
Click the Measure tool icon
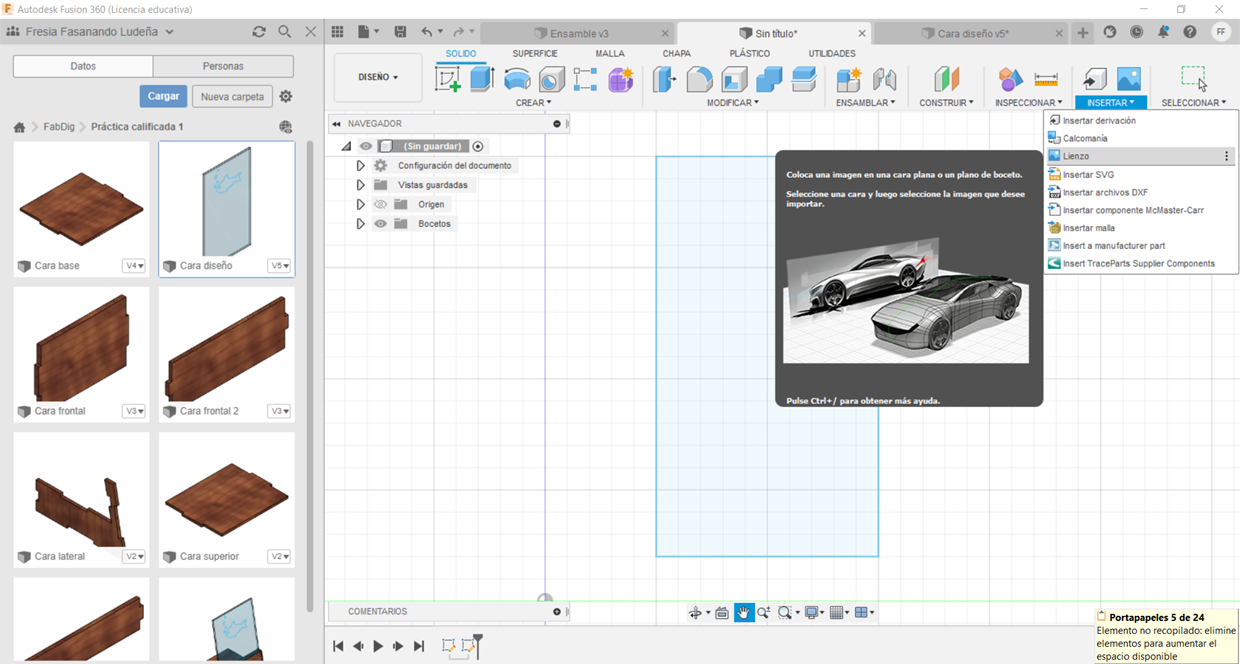click(x=1046, y=79)
